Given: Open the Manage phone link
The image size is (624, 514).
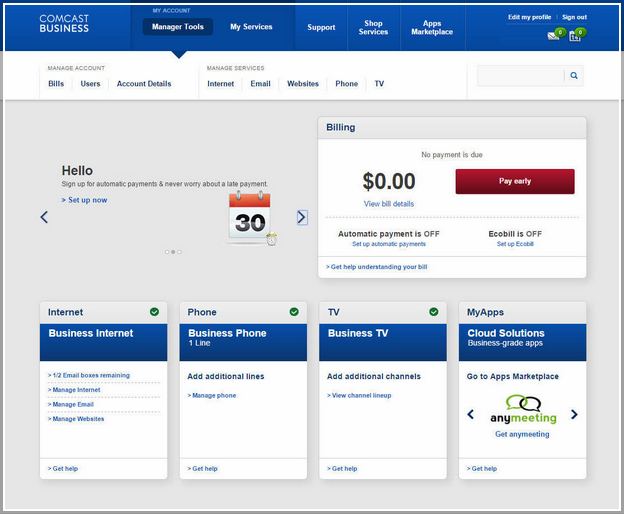Looking at the screenshot, I should click(x=212, y=395).
